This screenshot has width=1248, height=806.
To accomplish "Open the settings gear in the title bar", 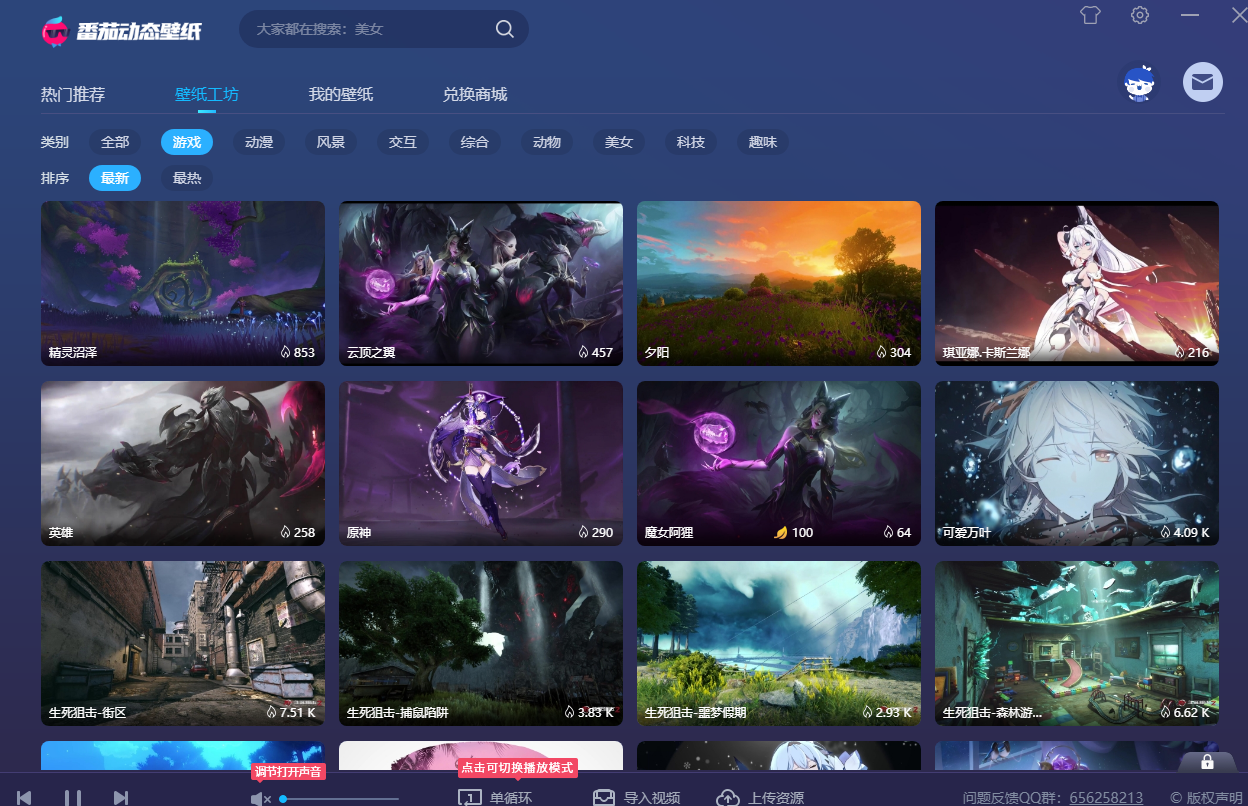I will click(1140, 15).
